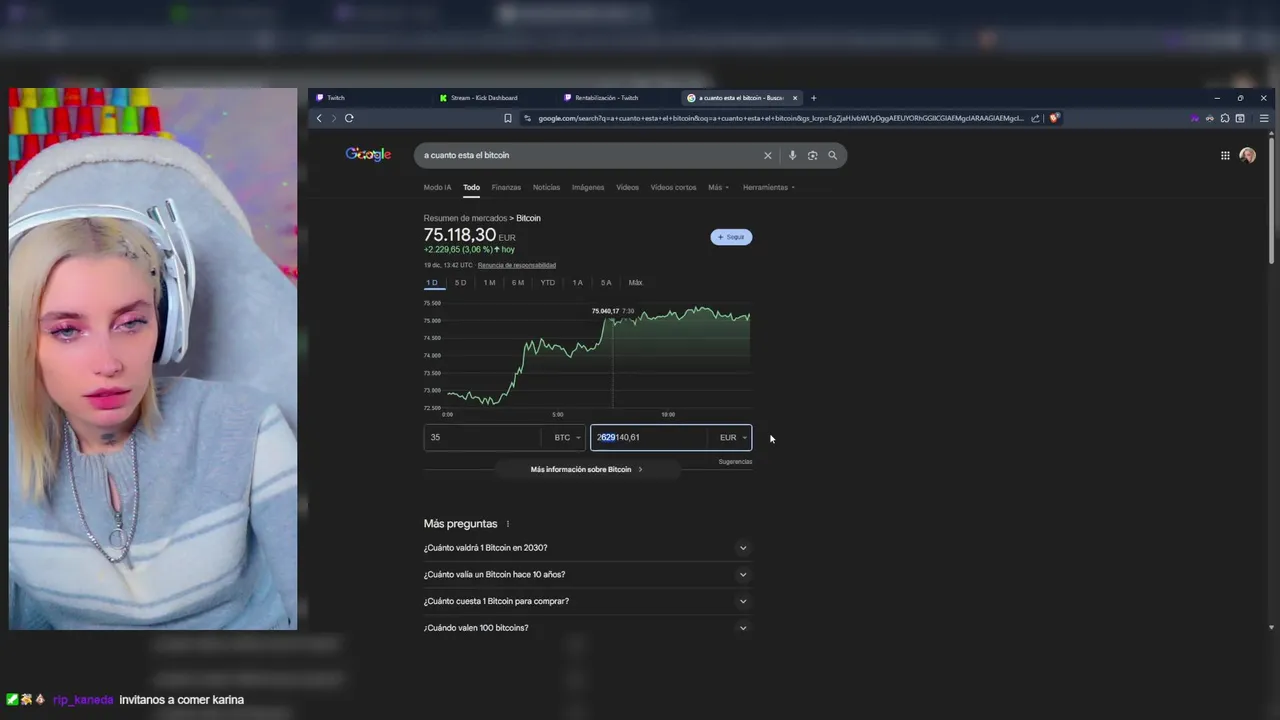
Task: Open the Renuncia de responsabilidad link
Action: 516,265
